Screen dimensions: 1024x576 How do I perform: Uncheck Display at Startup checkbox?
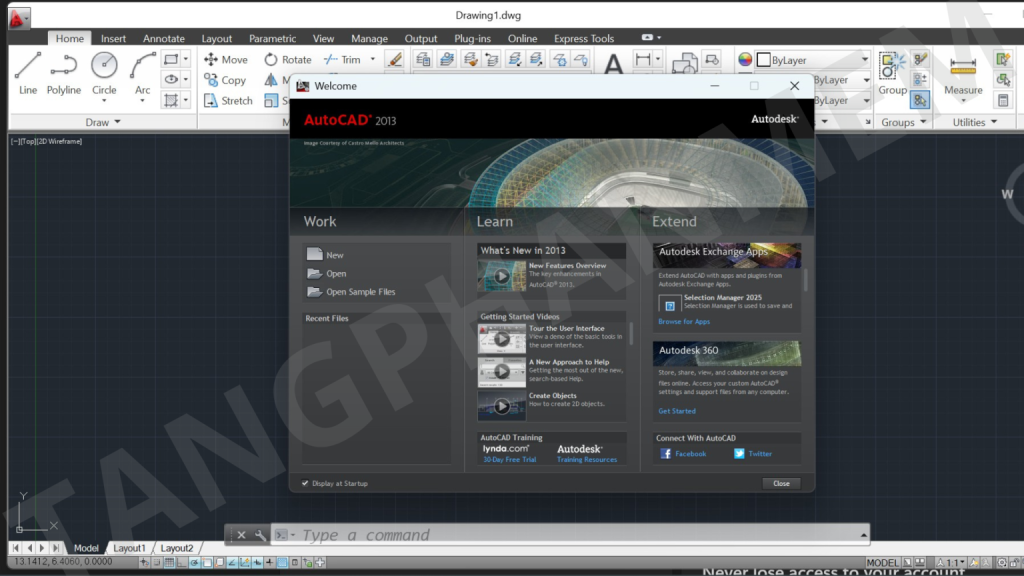[306, 484]
